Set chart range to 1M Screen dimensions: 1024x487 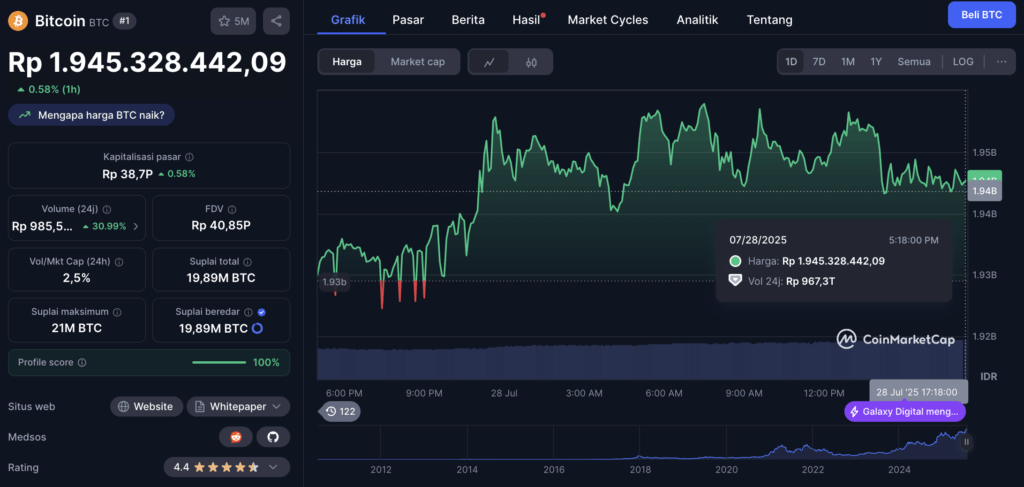coord(848,62)
